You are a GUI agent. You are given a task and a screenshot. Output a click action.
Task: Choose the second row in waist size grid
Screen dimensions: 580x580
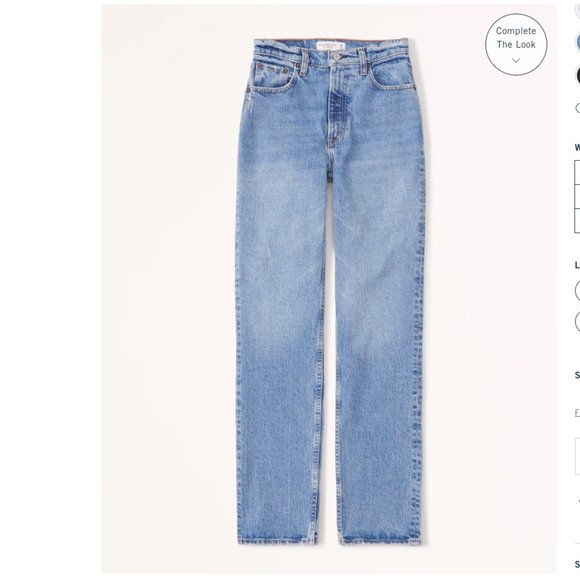click(577, 196)
